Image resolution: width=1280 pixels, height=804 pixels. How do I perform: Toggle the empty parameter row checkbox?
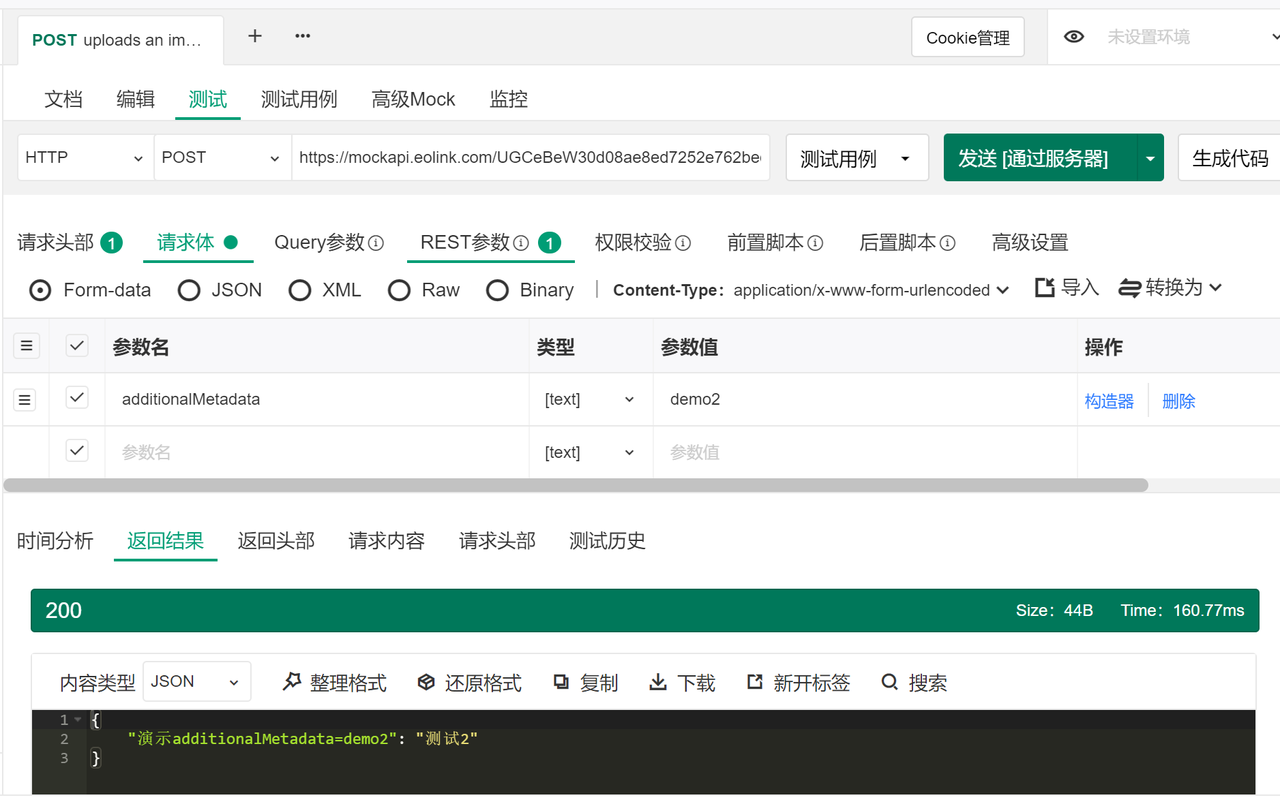[x=77, y=451]
